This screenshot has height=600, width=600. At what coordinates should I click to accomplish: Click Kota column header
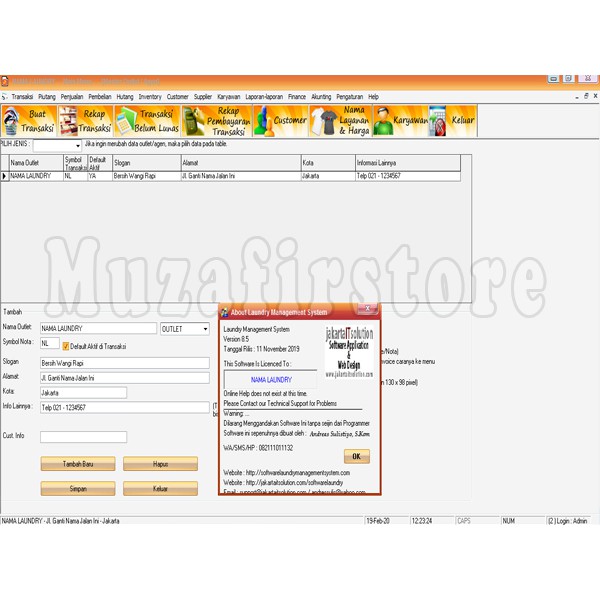pos(328,163)
